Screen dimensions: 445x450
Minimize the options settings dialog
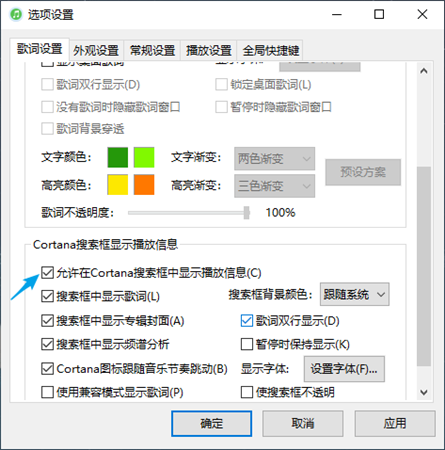[337, 14]
